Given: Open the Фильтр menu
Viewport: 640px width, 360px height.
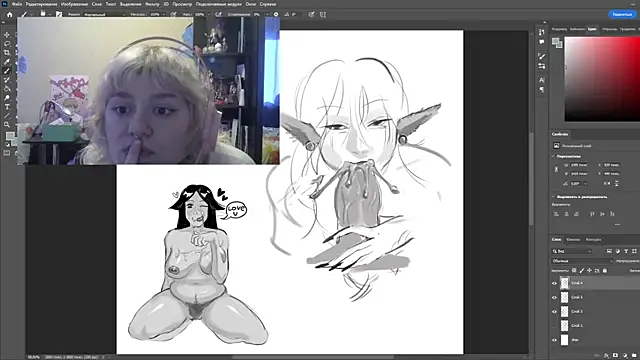Looking at the screenshot, I should coord(152,4).
